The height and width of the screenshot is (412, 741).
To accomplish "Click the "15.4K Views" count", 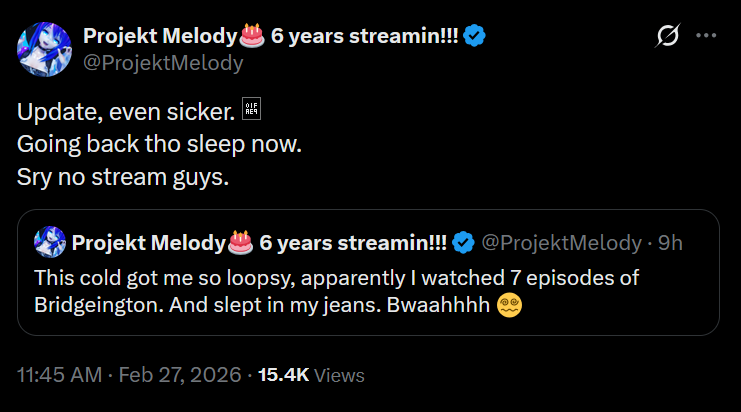I will tap(311, 375).
